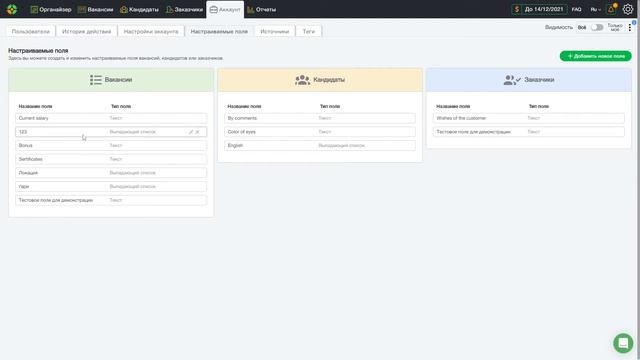
Task: Select the Локация field row
Action: [111, 173]
